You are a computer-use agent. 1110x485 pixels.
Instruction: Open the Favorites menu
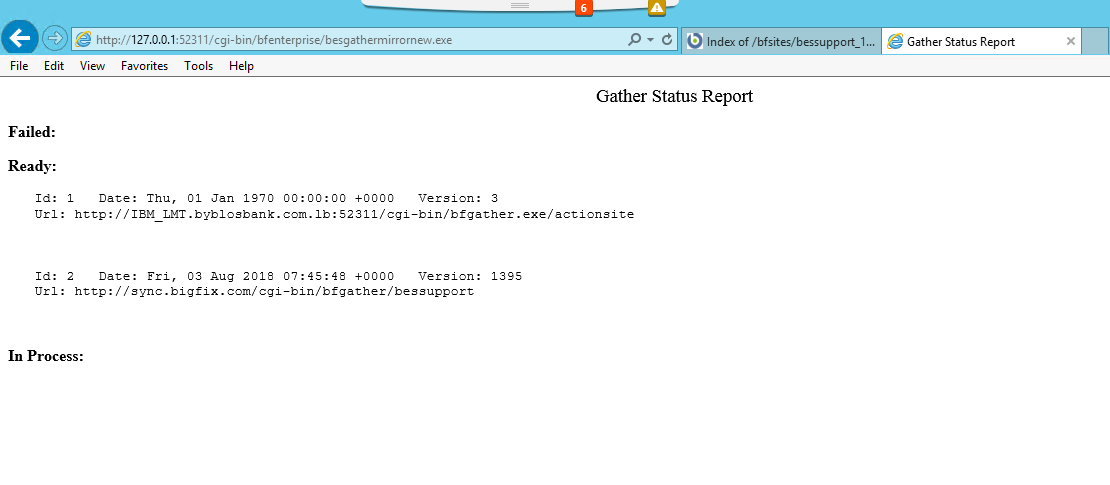click(x=144, y=66)
